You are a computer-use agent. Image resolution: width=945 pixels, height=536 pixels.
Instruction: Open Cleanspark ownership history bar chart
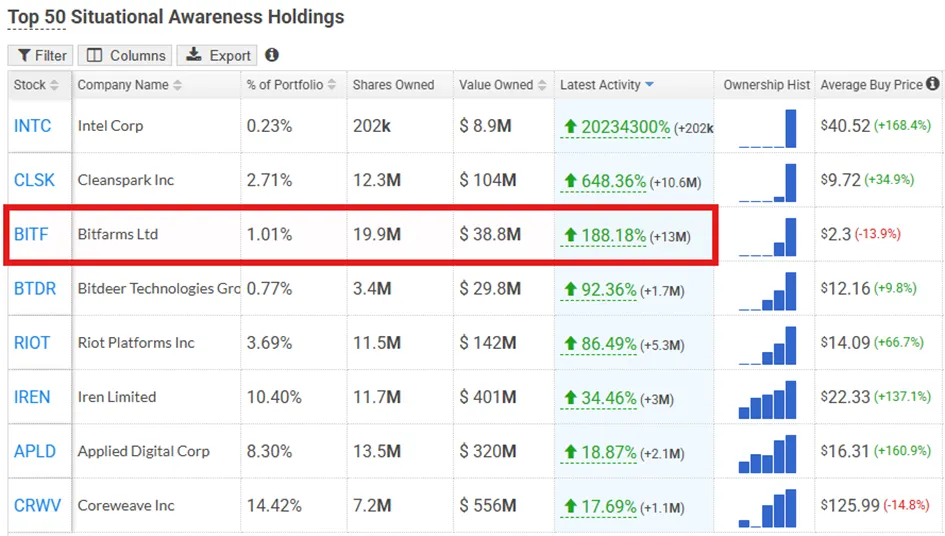(x=767, y=183)
